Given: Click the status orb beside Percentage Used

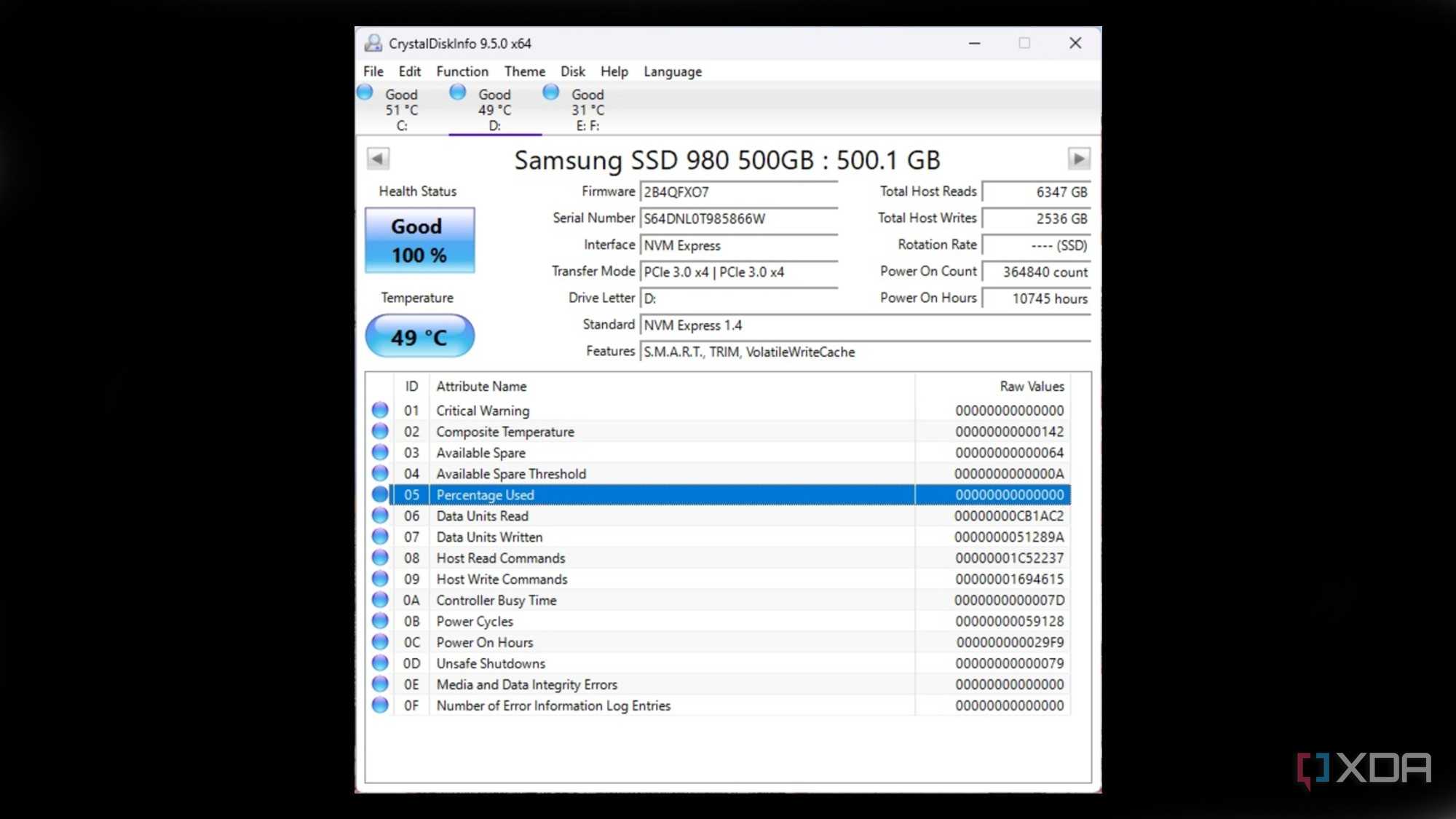Looking at the screenshot, I should (380, 494).
